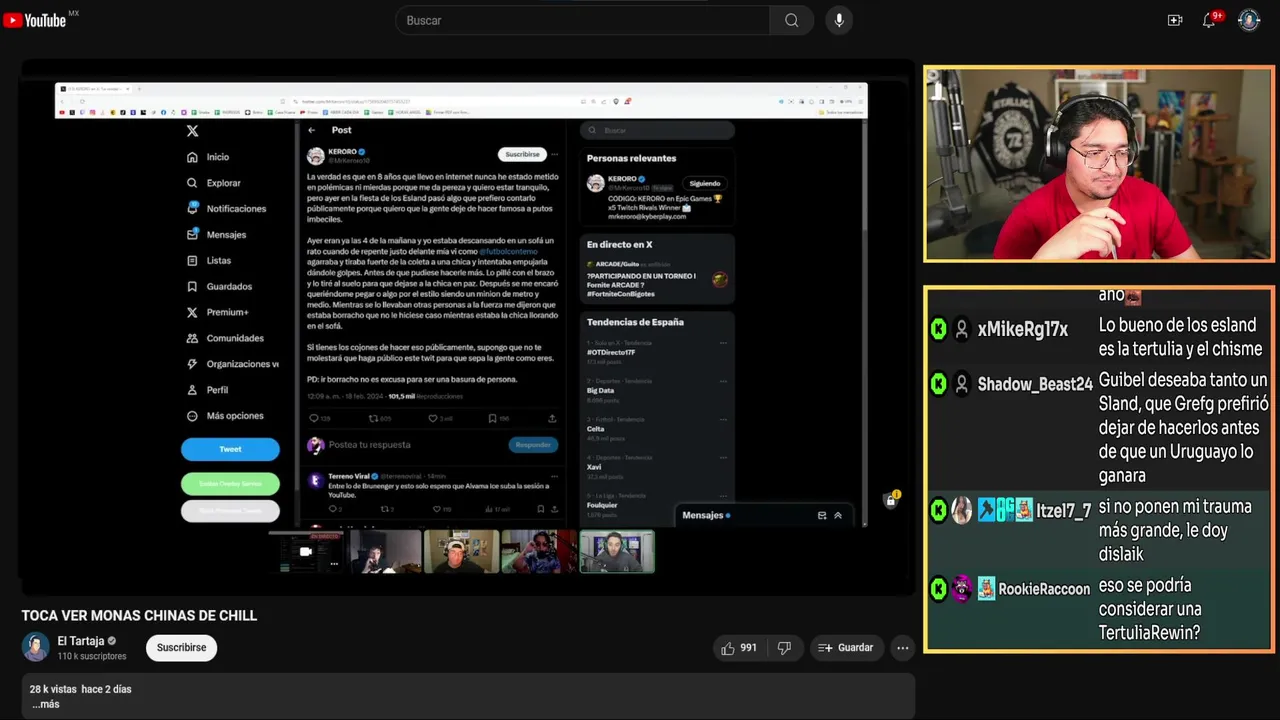
Task: Expand the Mensajes drawer chevrons
Action: pos(838,516)
